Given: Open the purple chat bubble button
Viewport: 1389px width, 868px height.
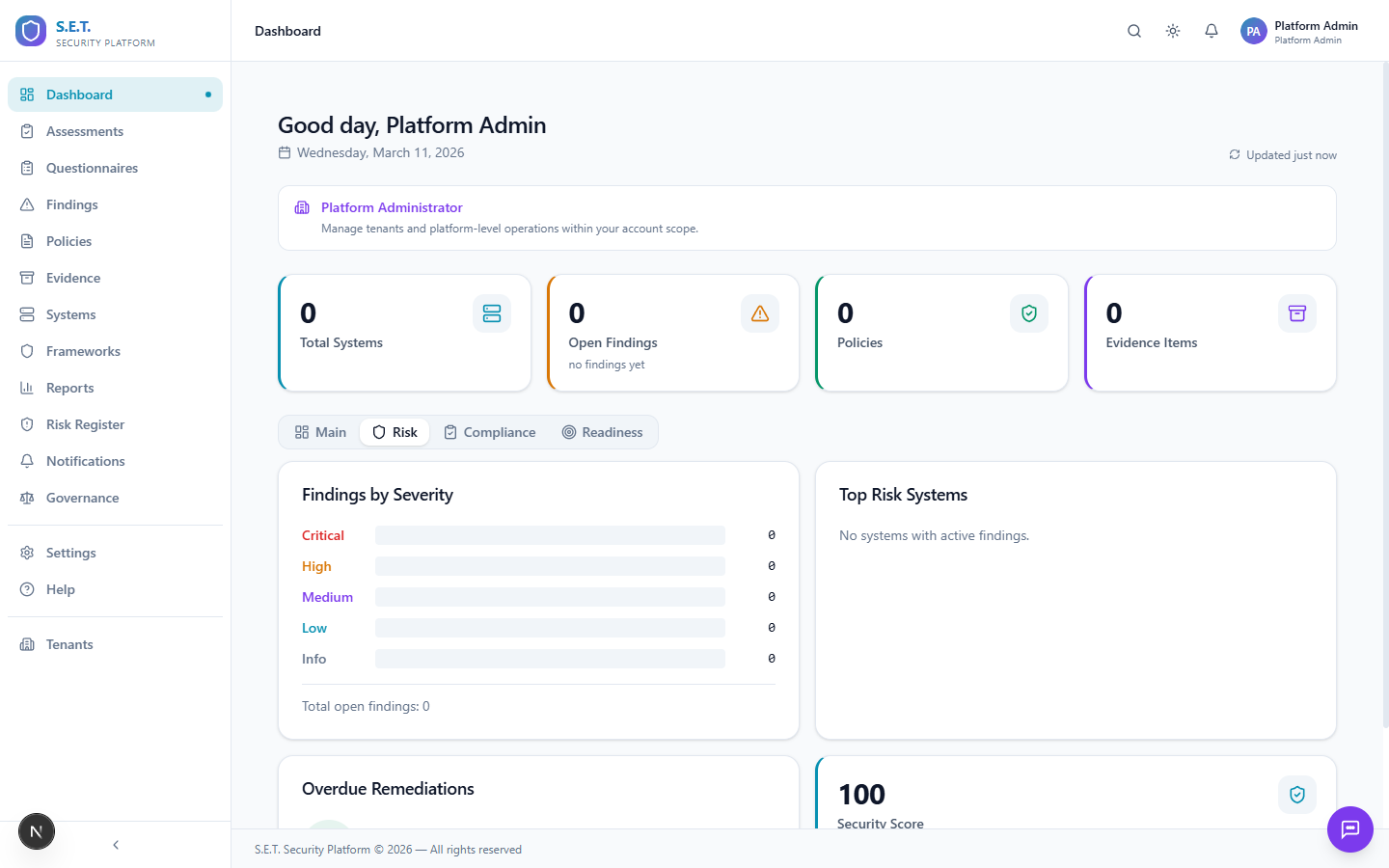Looking at the screenshot, I should (x=1350, y=829).
